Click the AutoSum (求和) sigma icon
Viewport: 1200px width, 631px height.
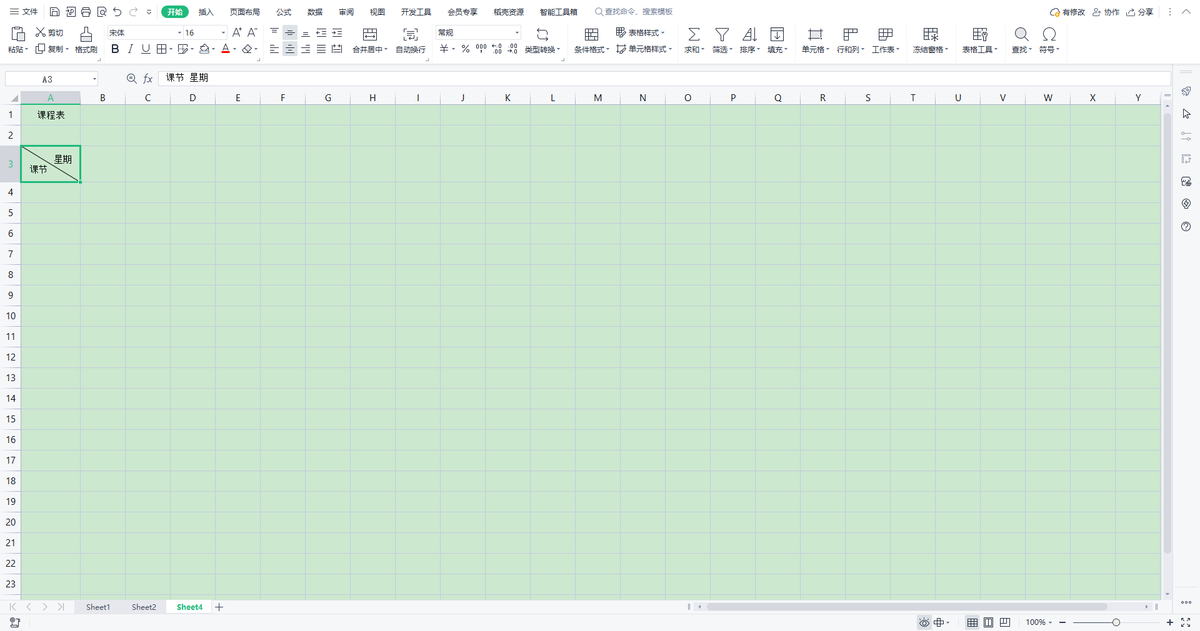click(x=694, y=34)
